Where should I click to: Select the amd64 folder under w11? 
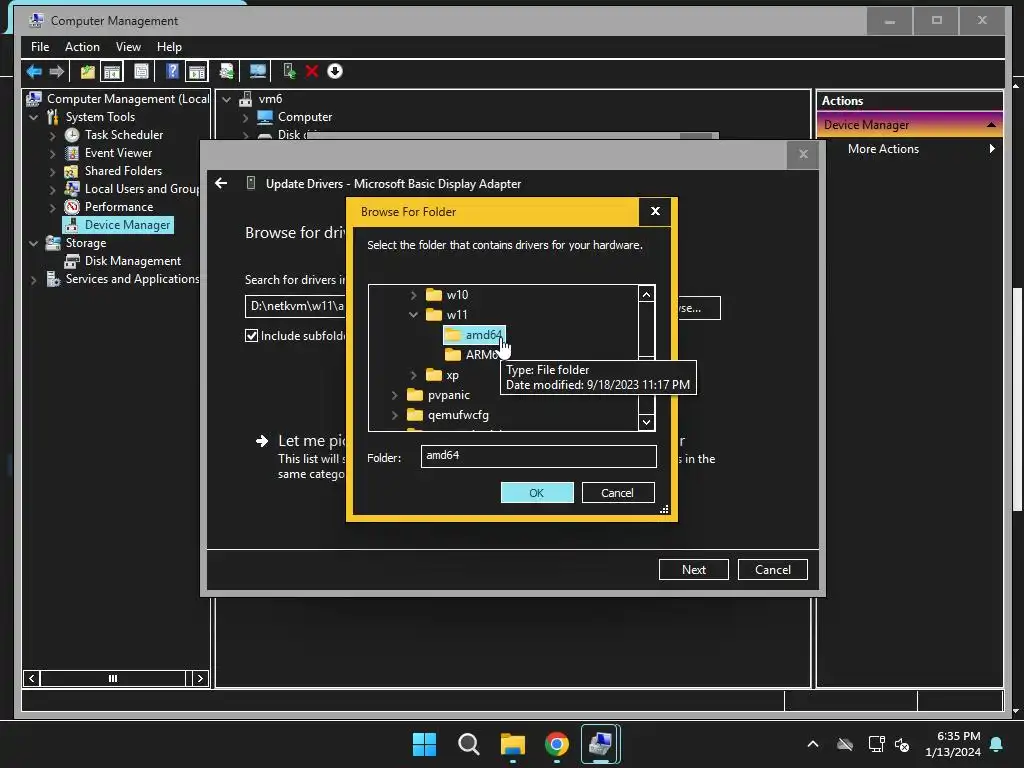click(x=474, y=335)
